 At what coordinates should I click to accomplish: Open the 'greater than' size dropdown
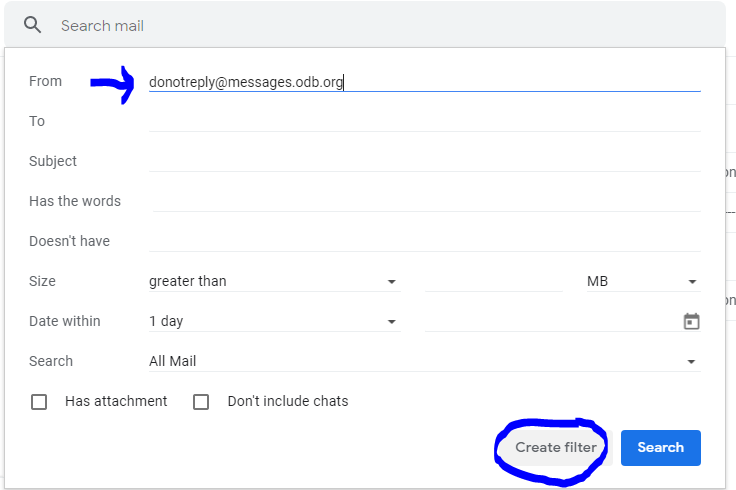pyautogui.click(x=275, y=281)
